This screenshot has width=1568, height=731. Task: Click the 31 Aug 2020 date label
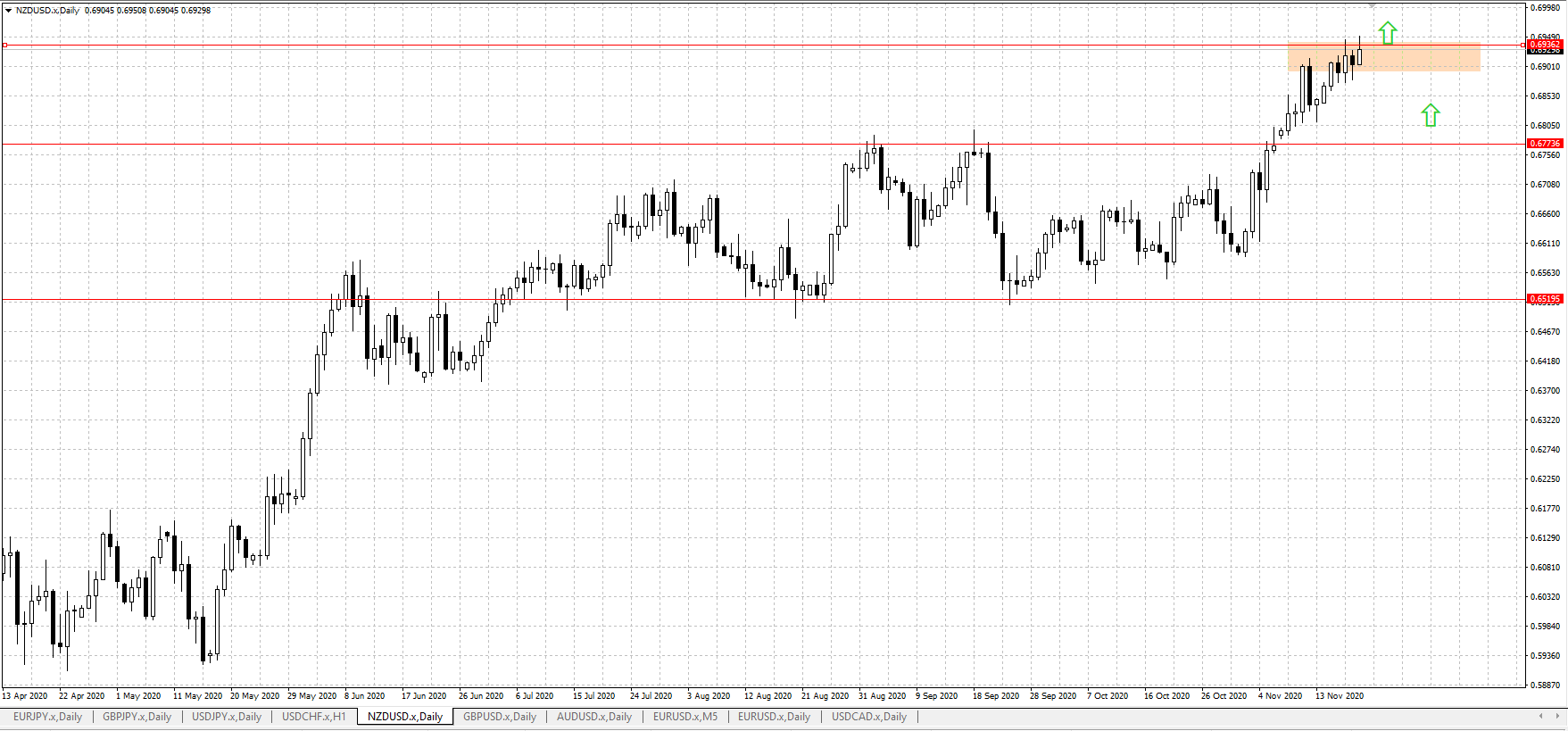click(883, 696)
